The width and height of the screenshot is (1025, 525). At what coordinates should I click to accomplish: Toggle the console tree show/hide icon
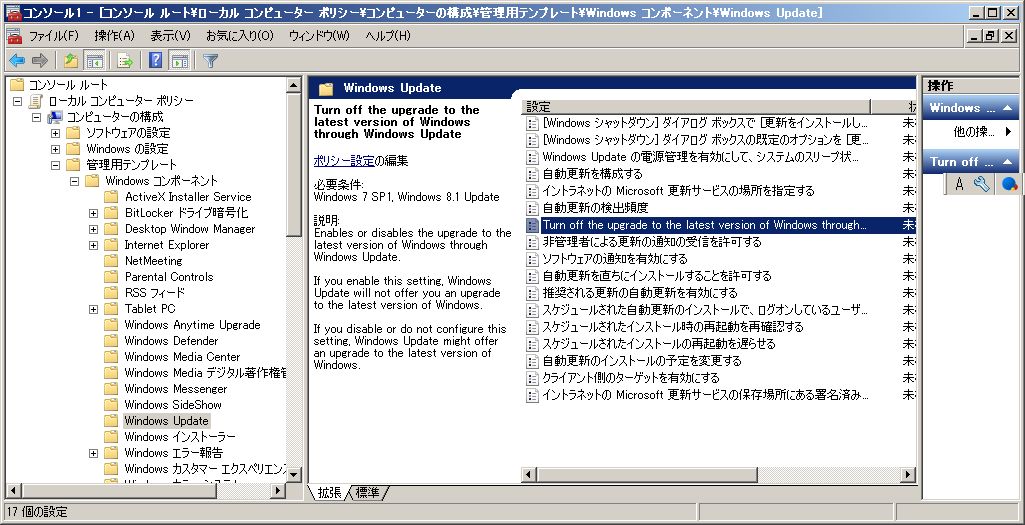pos(95,61)
